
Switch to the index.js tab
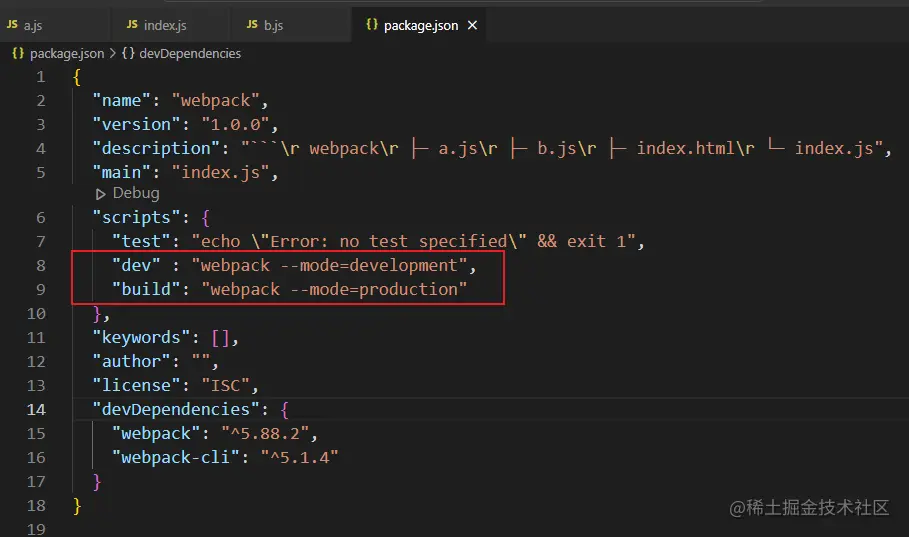tap(169, 25)
